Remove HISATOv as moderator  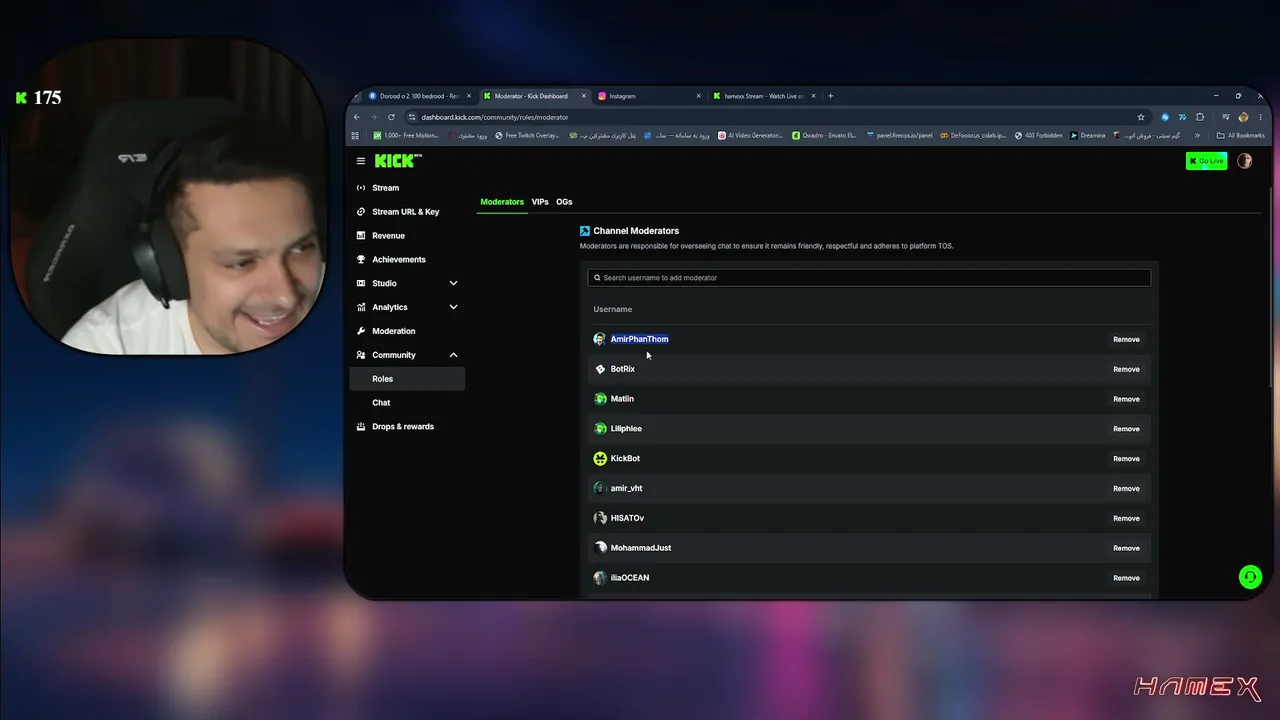pos(1126,518)
